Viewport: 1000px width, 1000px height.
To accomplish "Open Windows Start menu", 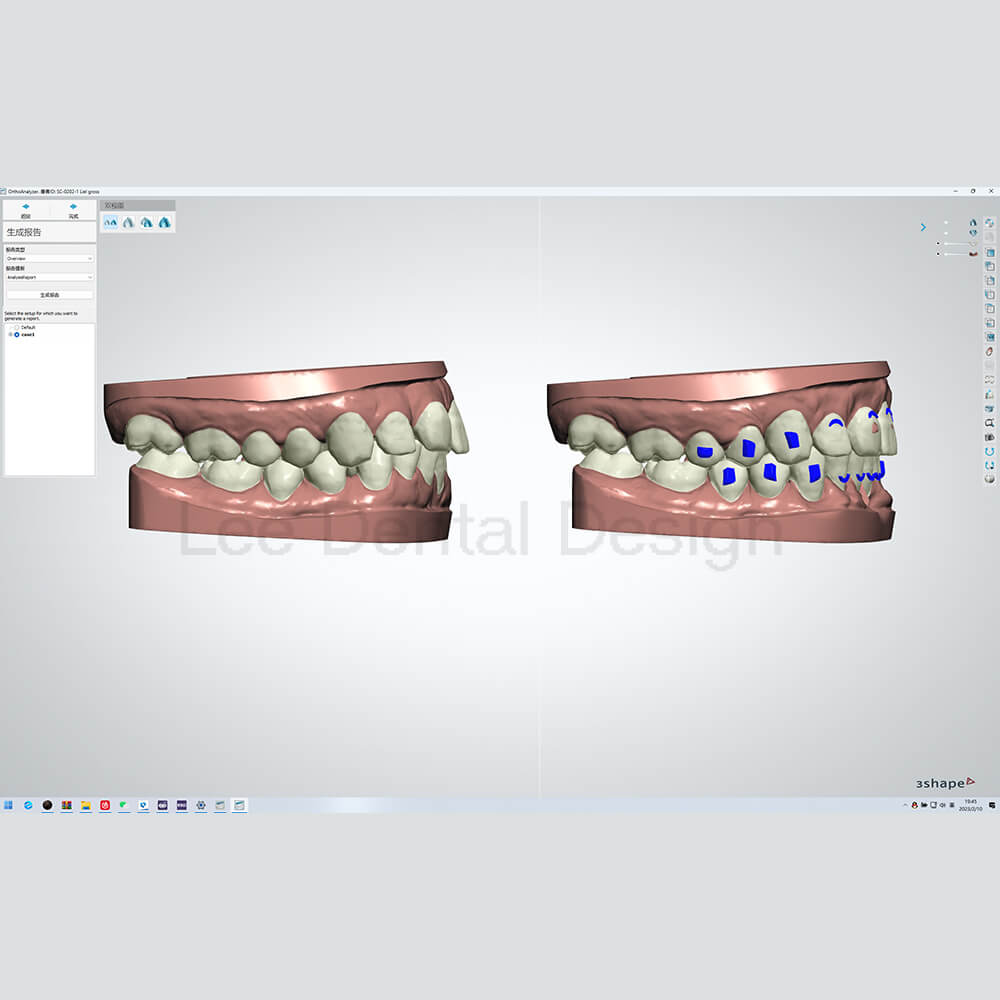I will tap(8, 805).
